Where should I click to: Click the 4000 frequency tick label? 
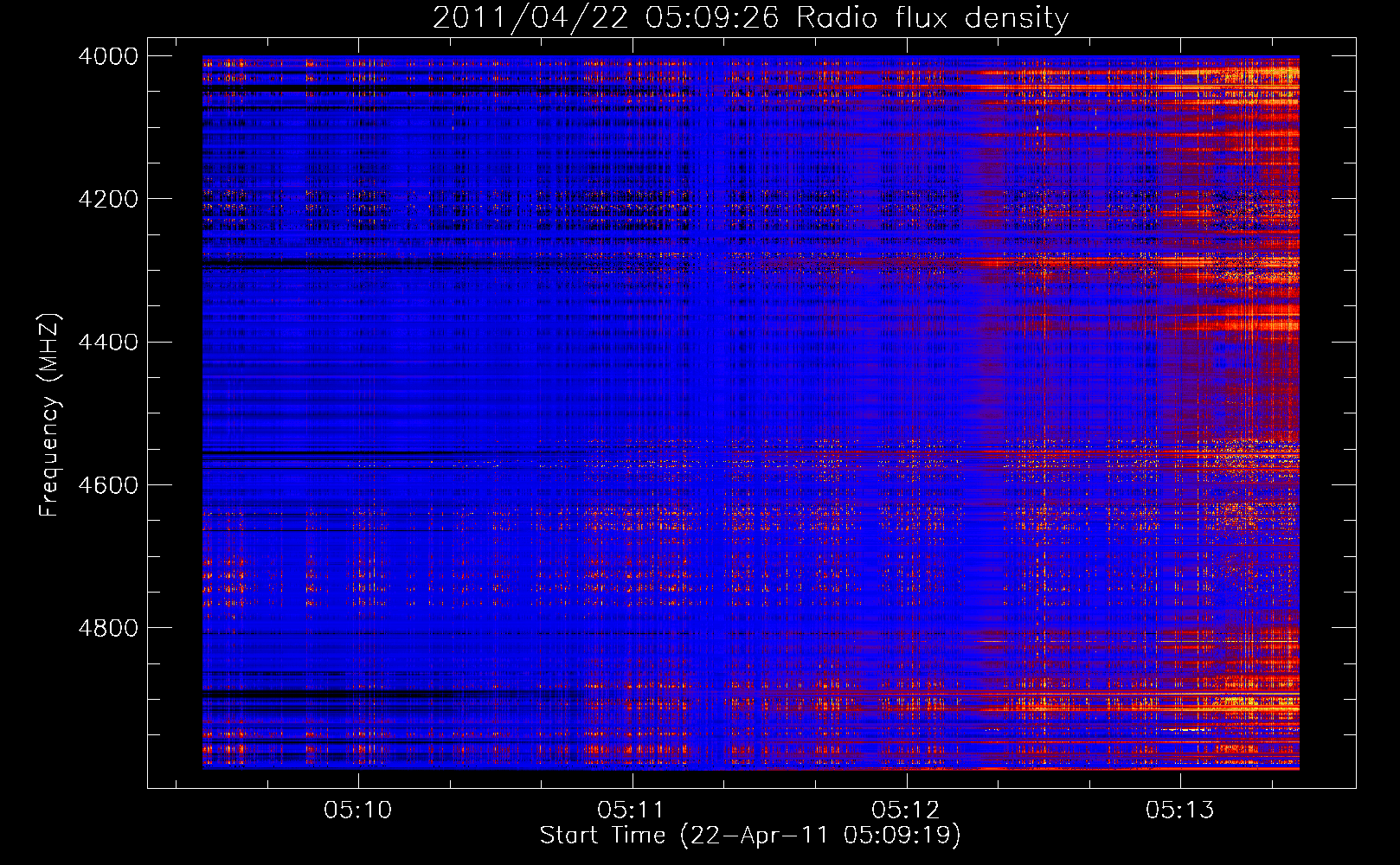108,56
